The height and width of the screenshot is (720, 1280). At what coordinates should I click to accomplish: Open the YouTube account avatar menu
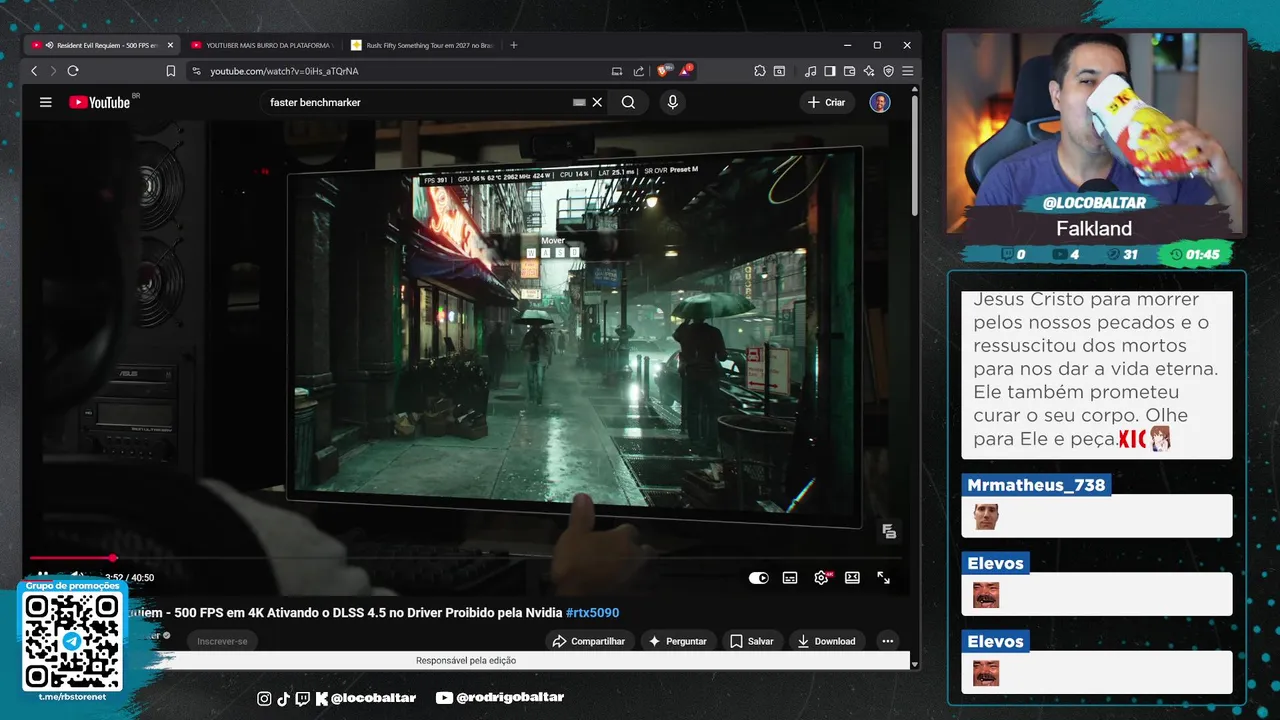tap(880, 102)
